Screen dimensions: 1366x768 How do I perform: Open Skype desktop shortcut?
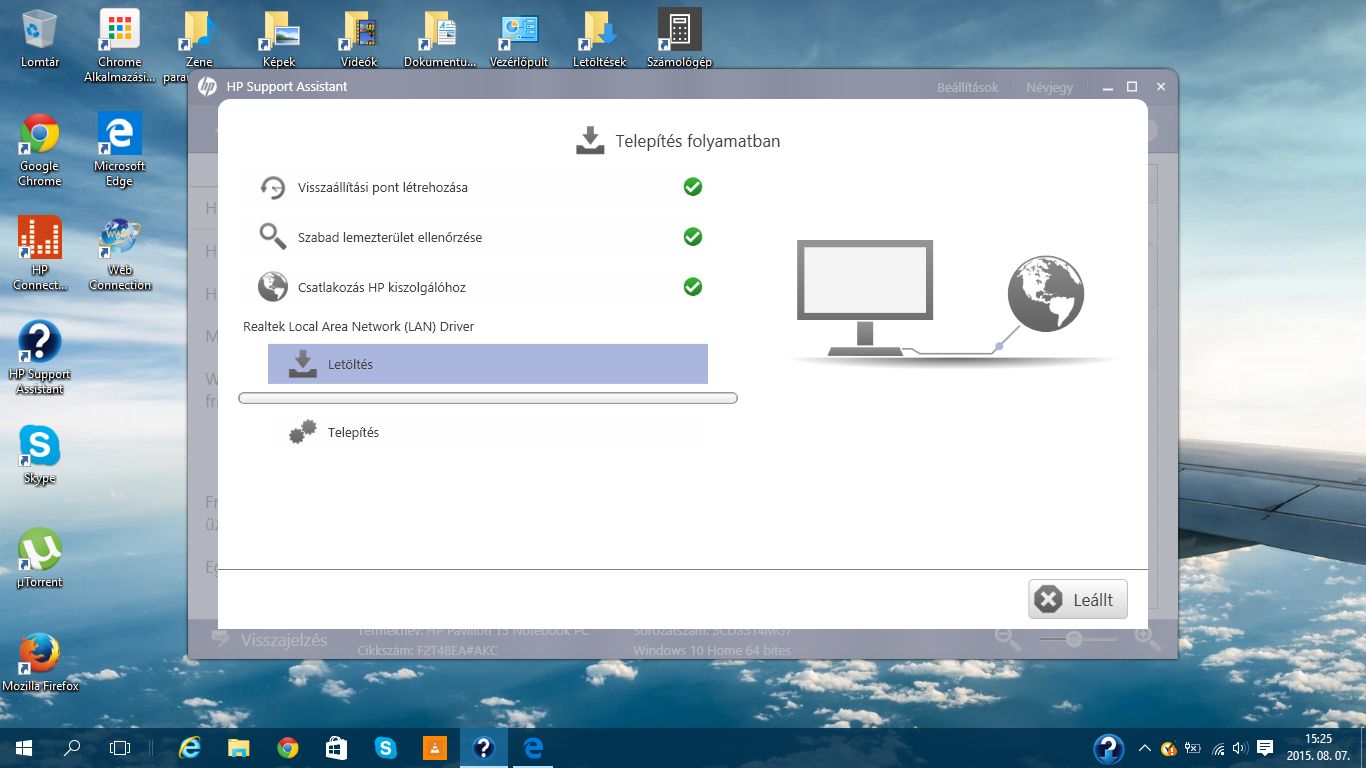[40, 455]
